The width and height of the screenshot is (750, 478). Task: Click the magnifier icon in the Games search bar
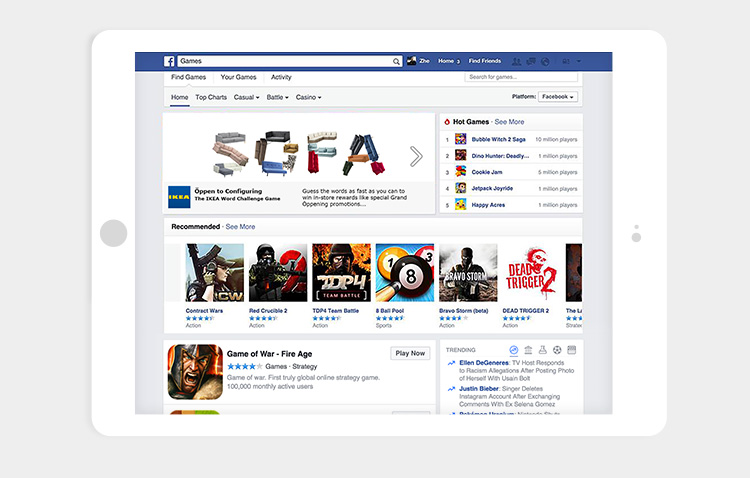[396, 61]
